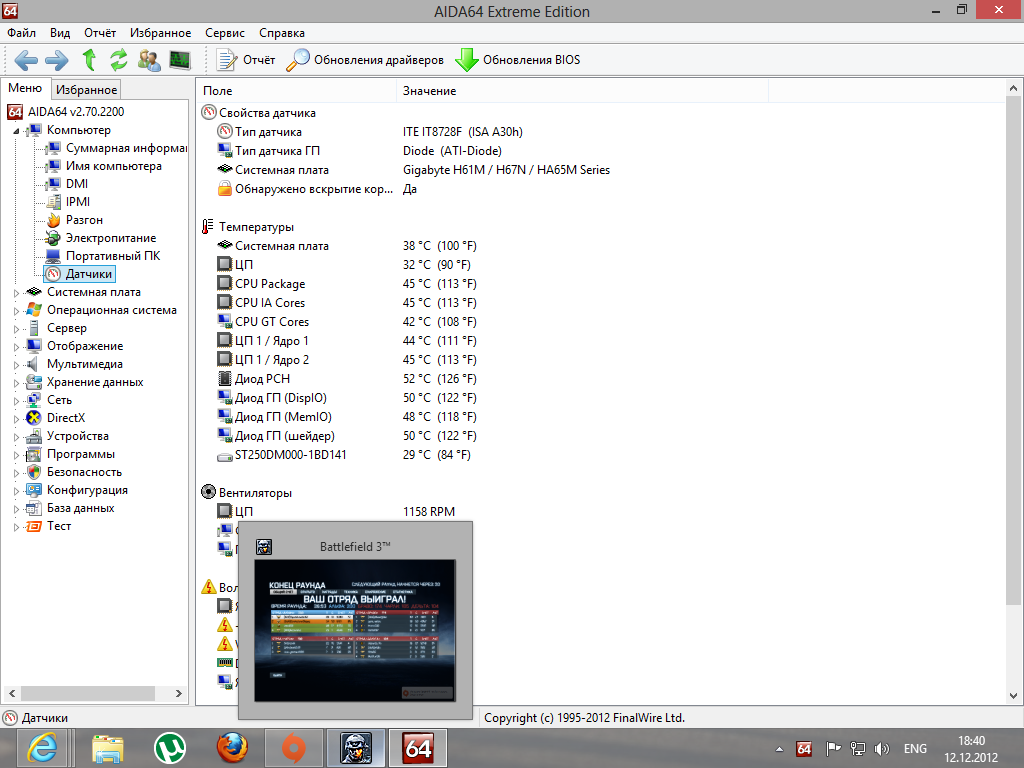Expand the Системная плата tree node

click(x=16, y=293)
